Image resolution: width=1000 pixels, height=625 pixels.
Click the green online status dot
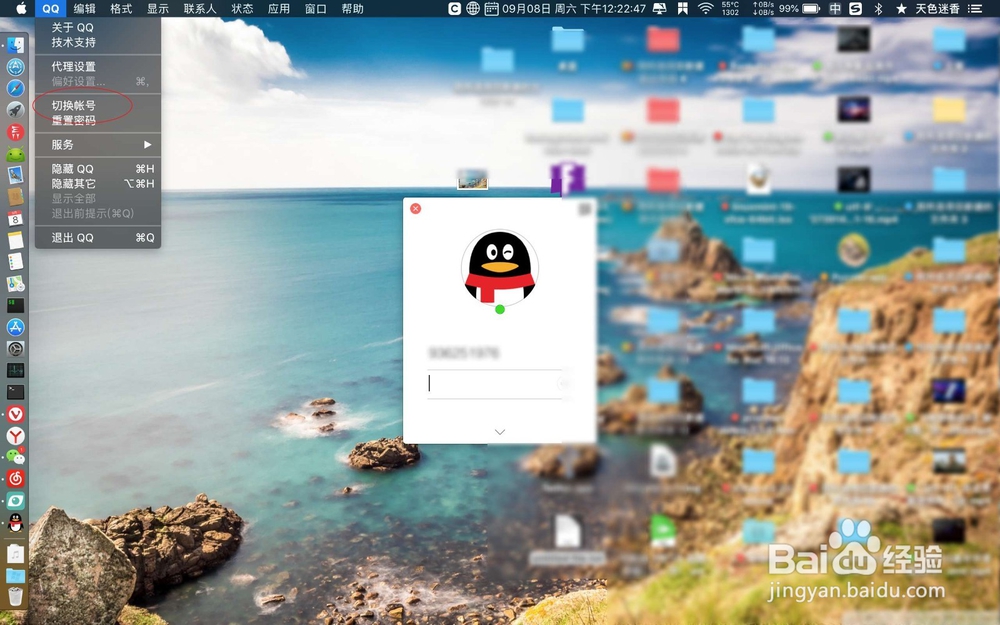click(x=500, y=309)
